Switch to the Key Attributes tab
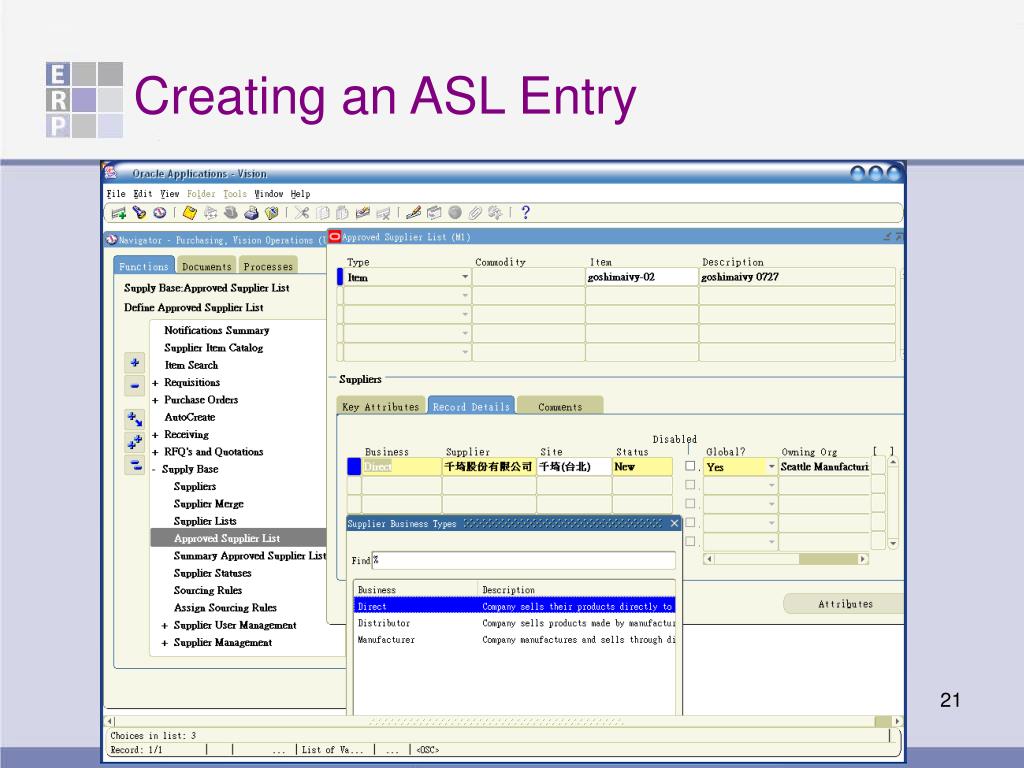1024x768 pixels. pos(381,406)
